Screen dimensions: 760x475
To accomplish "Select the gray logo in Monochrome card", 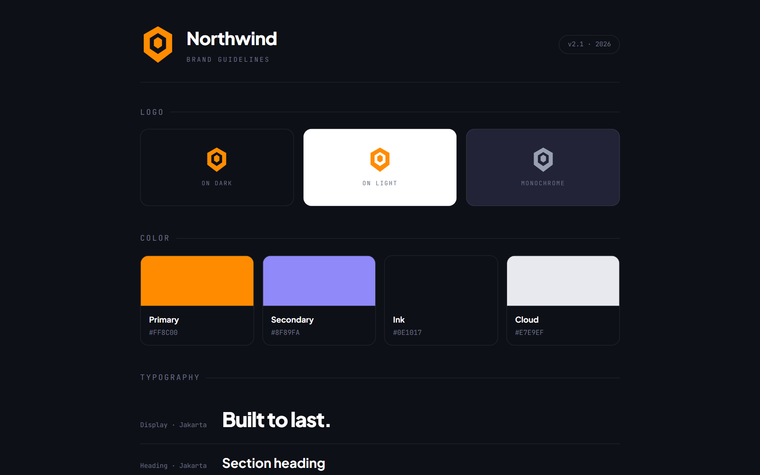I will 543,159.
